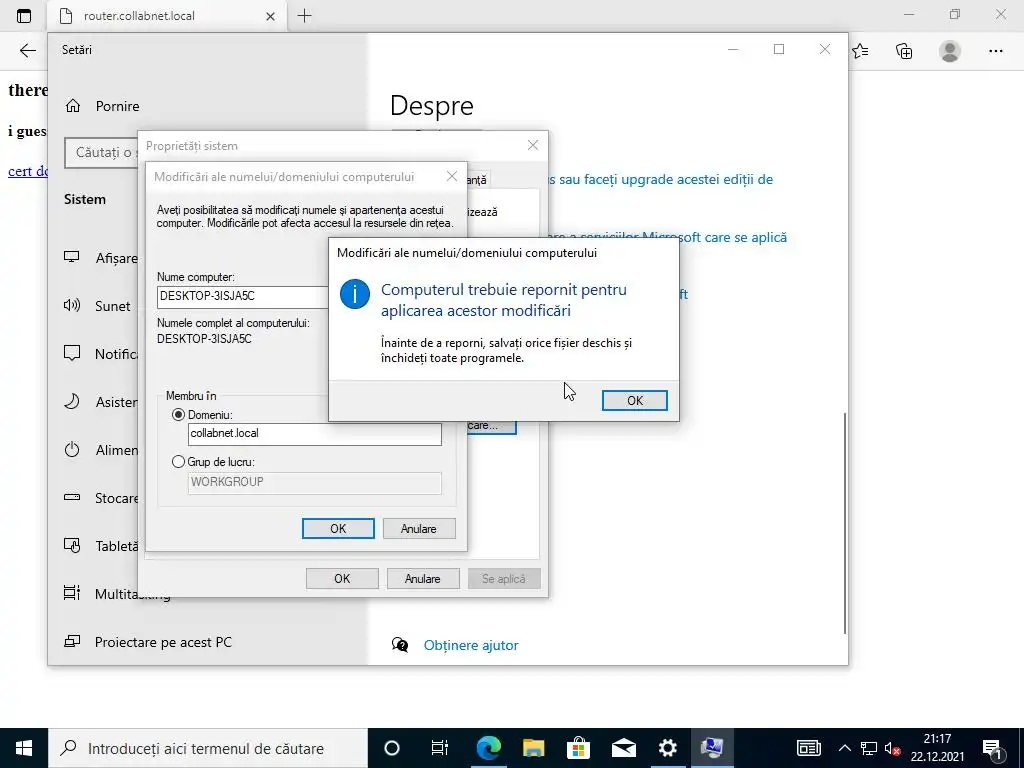Open Edge profile avatar
1024x768 pixels.
[950, 51]
